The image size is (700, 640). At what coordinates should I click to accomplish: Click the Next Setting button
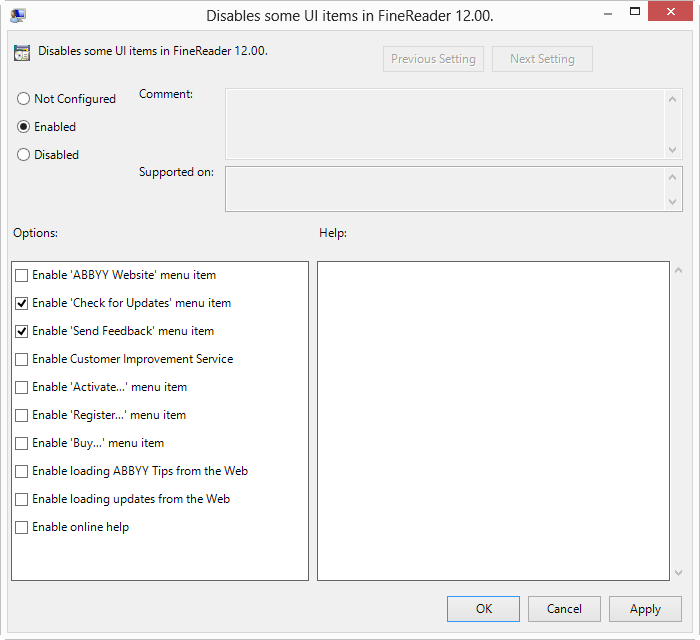click(542, 59)
